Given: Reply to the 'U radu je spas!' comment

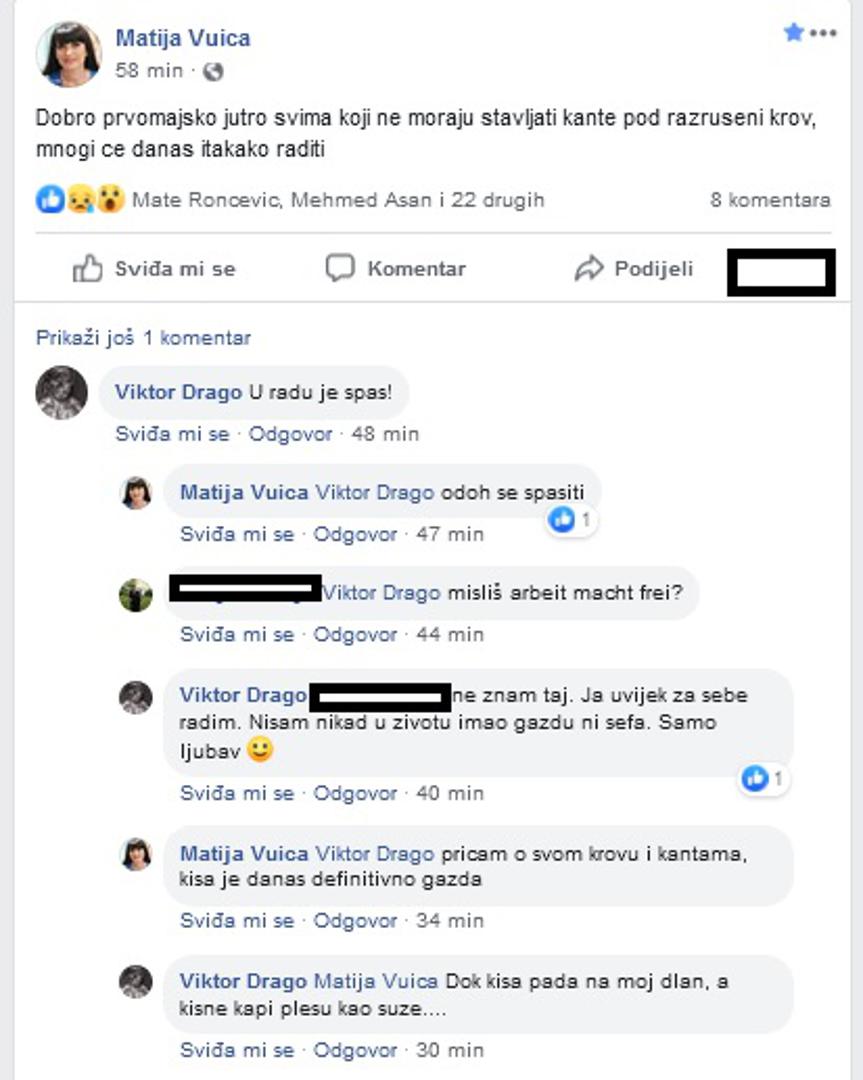Looking at the screenshot, I should click(x=290, y=434).
